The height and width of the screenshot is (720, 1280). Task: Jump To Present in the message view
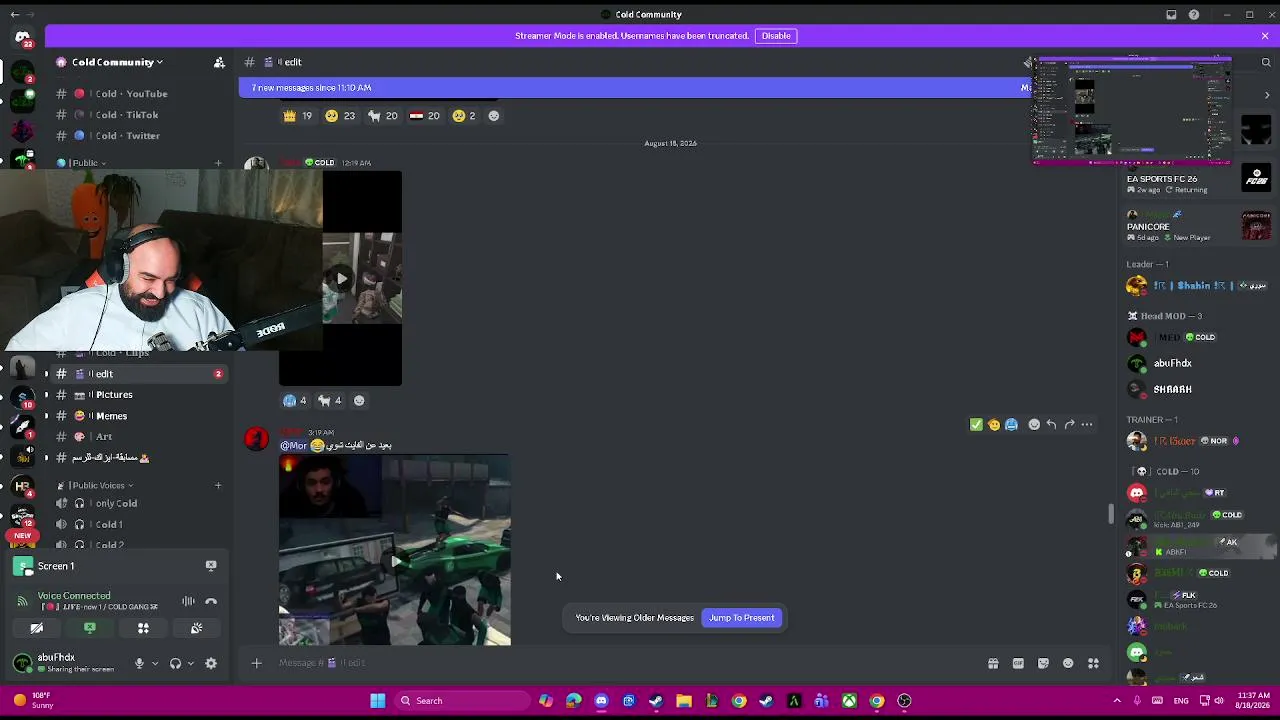(742, 618)
